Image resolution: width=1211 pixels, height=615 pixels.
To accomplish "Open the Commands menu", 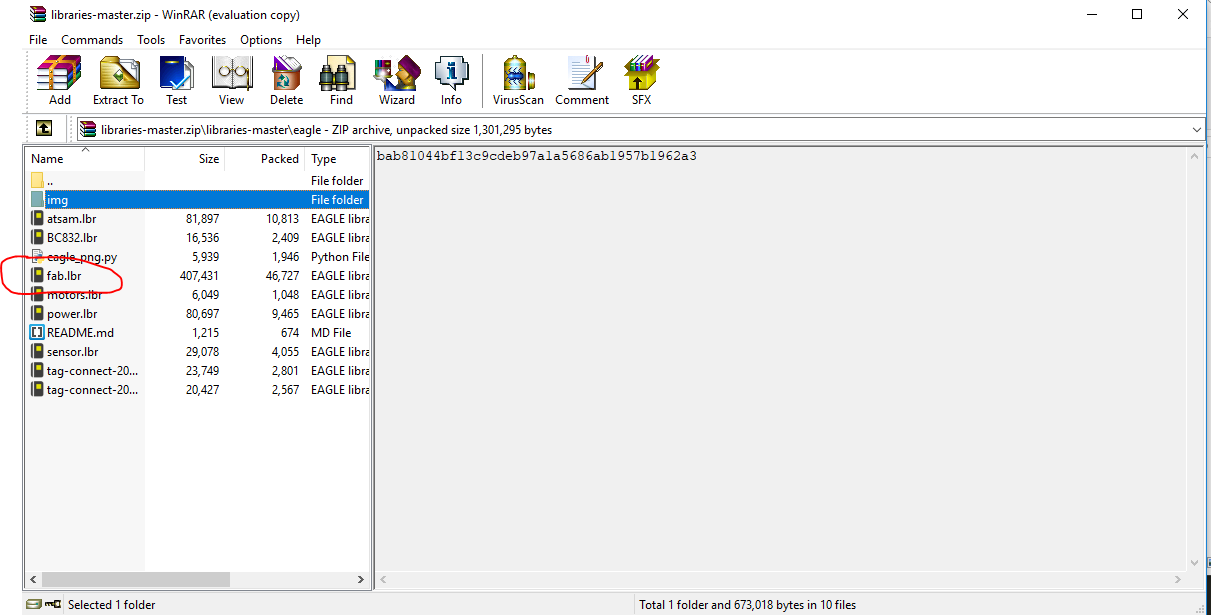I will [92, 40].
